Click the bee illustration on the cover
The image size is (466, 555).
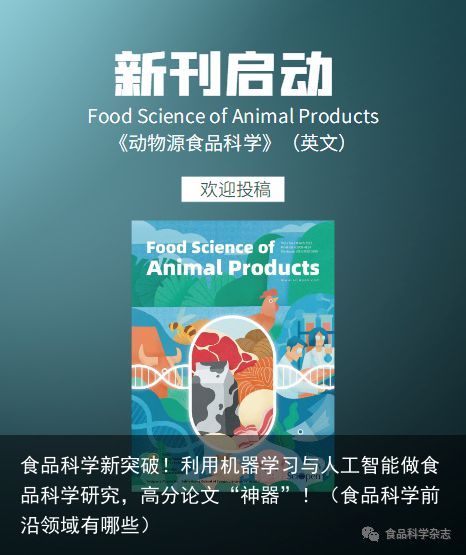[x=182, y=329]
